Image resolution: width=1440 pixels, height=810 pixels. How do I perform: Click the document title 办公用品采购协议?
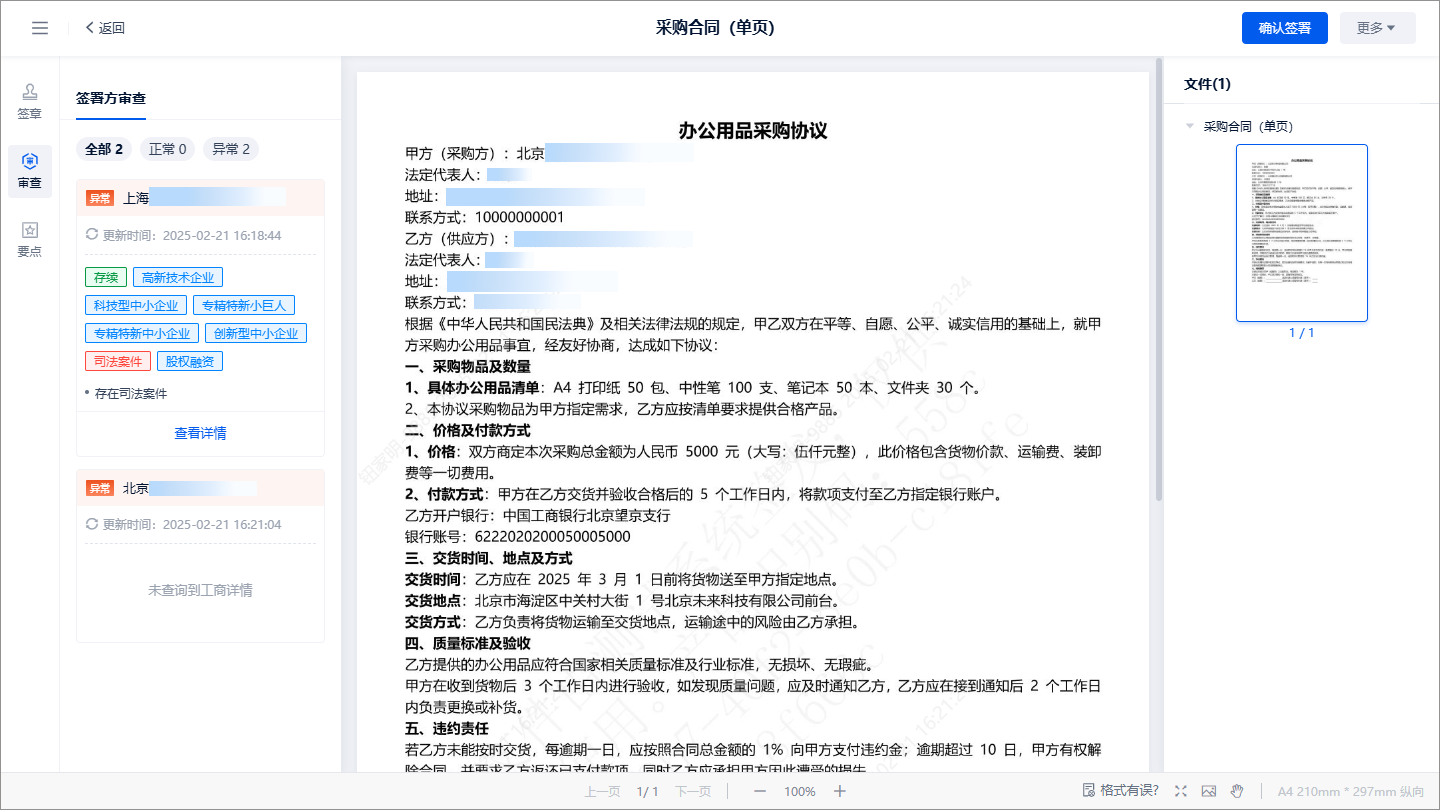coord(753,131)
